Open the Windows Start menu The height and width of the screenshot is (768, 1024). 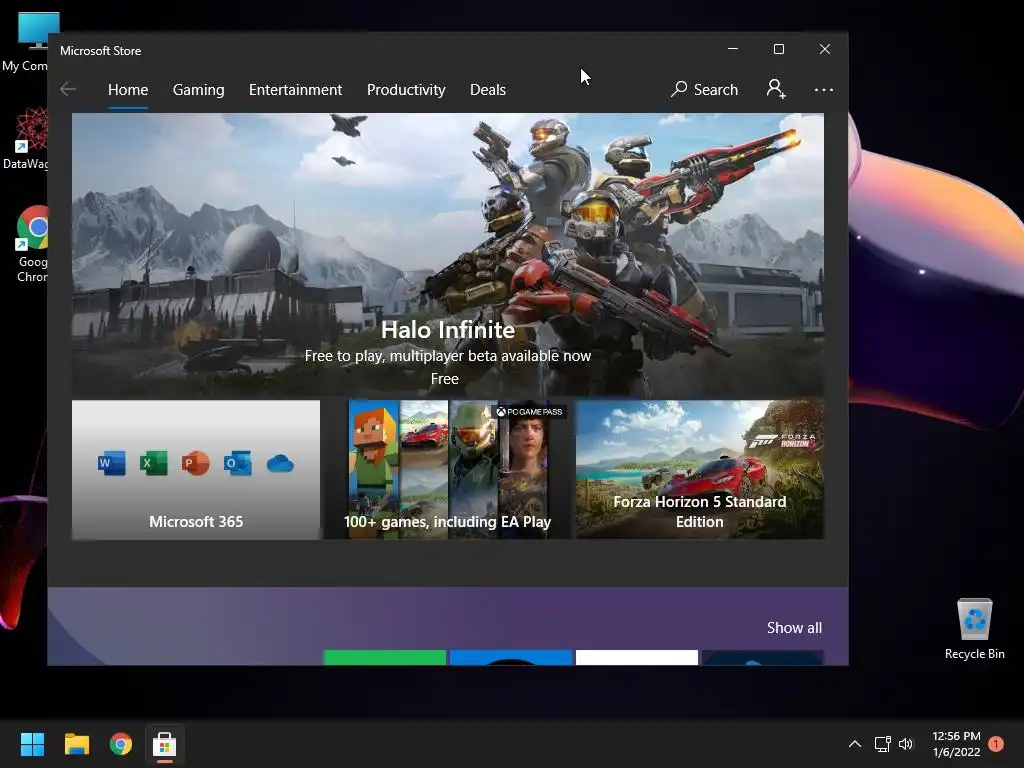click(32, 744)
